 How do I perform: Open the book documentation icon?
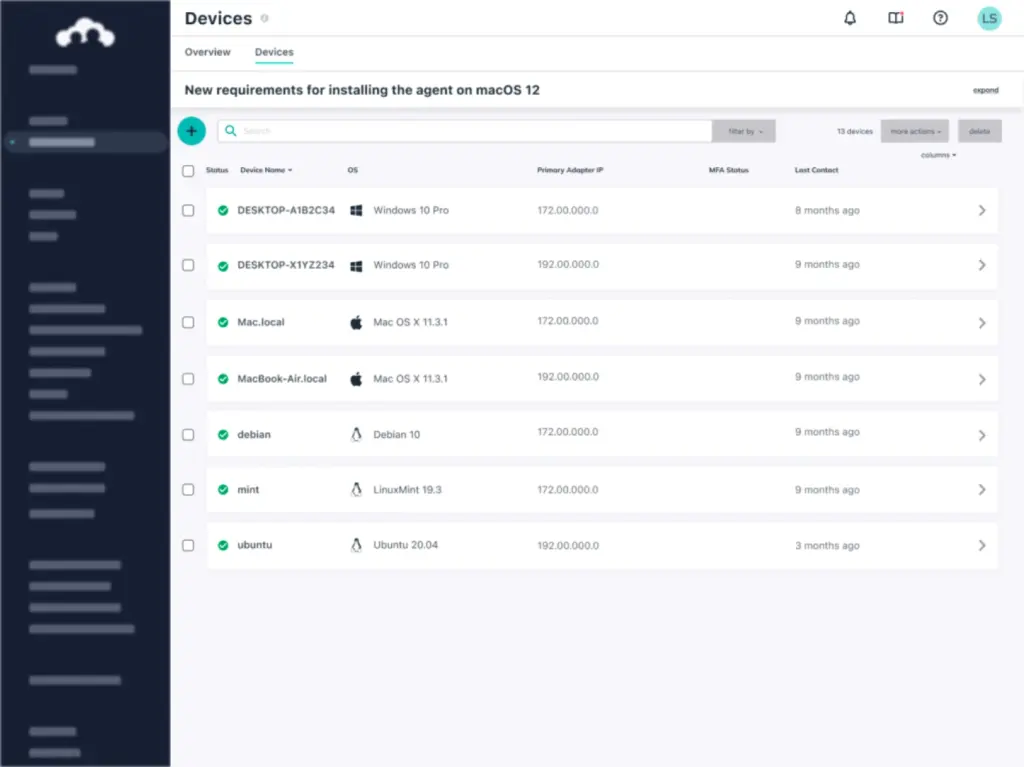tap(896, 18)
